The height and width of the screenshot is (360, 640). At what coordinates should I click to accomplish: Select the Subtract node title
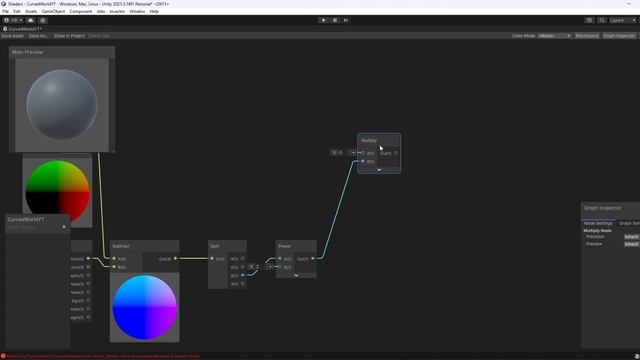click(121, 246)
